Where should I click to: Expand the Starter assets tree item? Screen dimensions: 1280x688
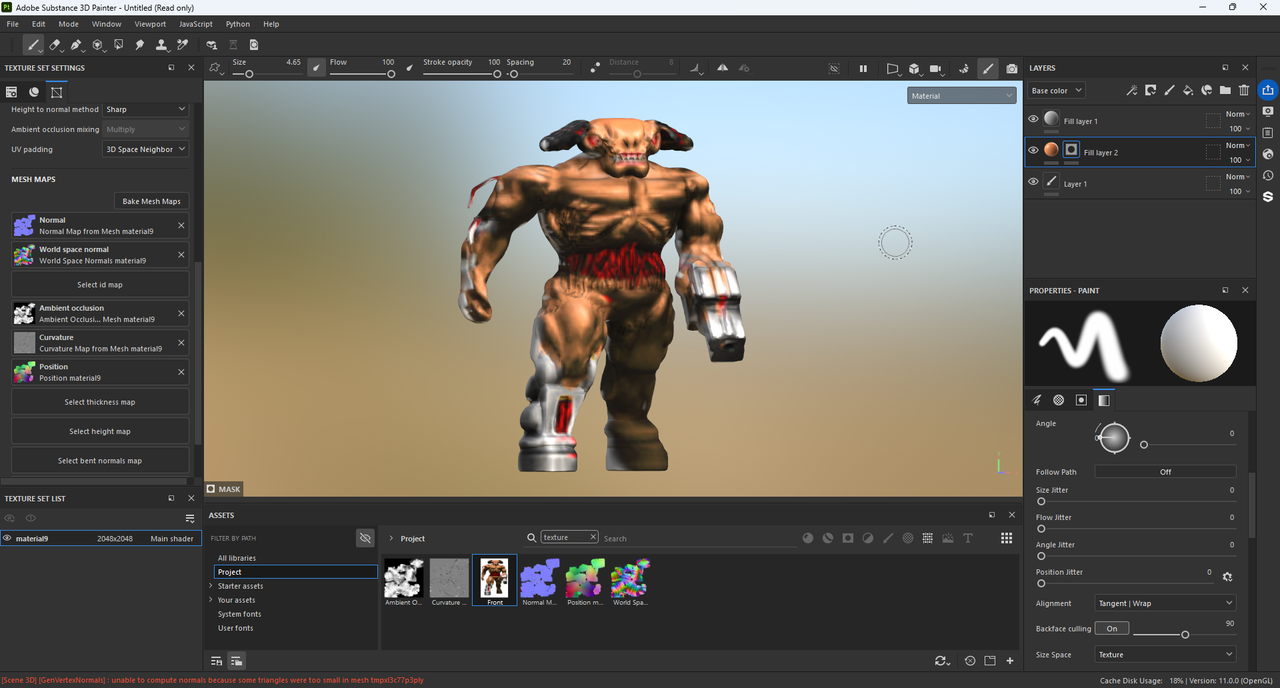[x=211, y=586]
